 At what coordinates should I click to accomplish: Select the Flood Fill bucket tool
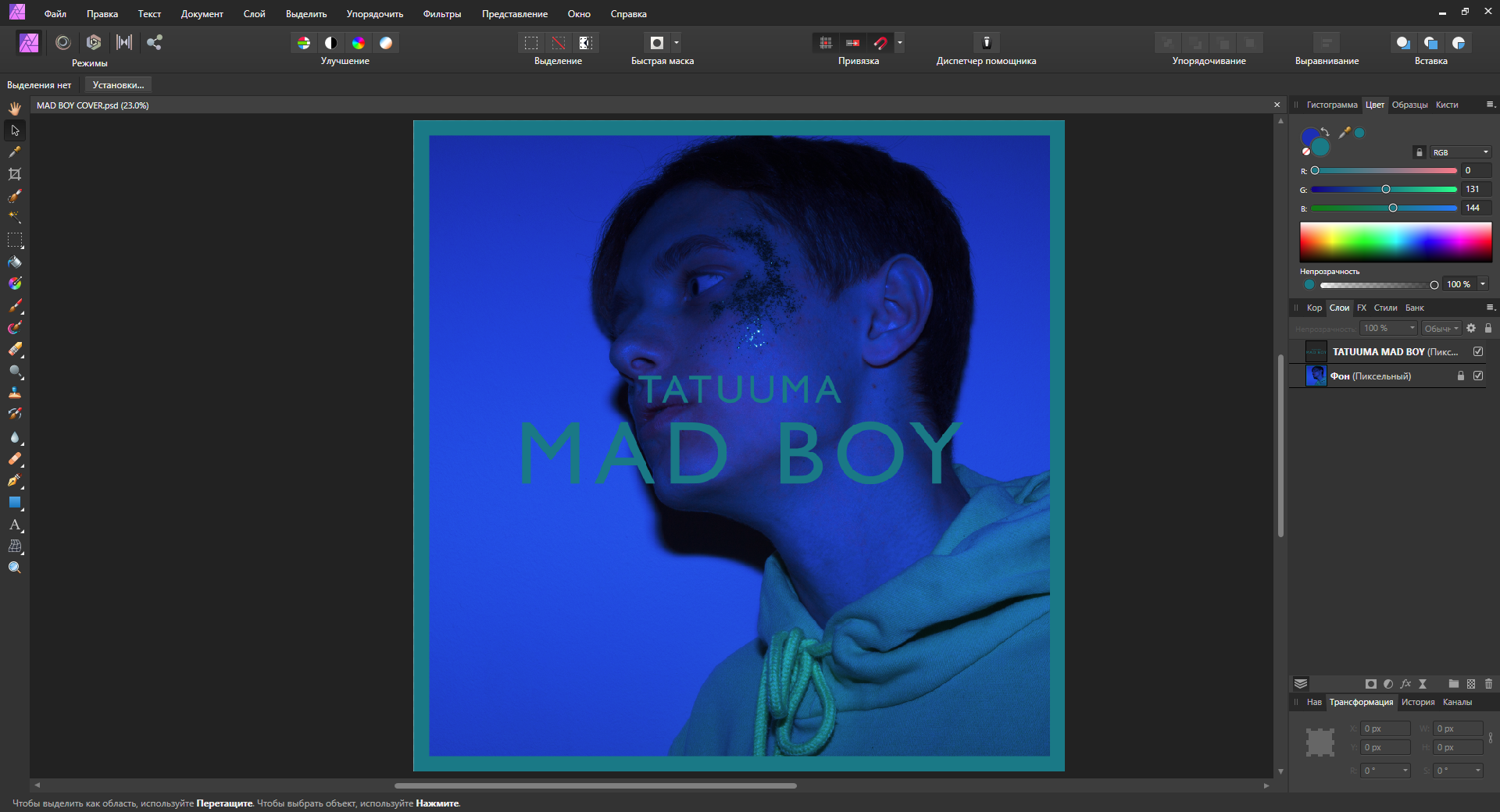pyautogui.click(x=15, y=262)
